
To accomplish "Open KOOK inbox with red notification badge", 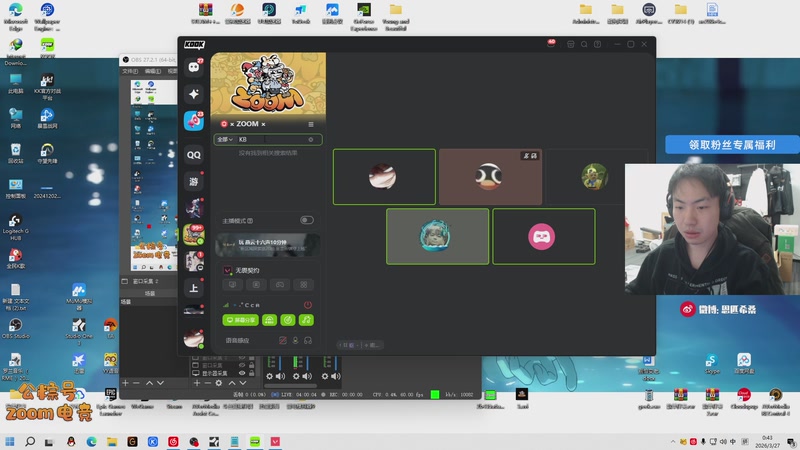I will (x=551, y=44).
